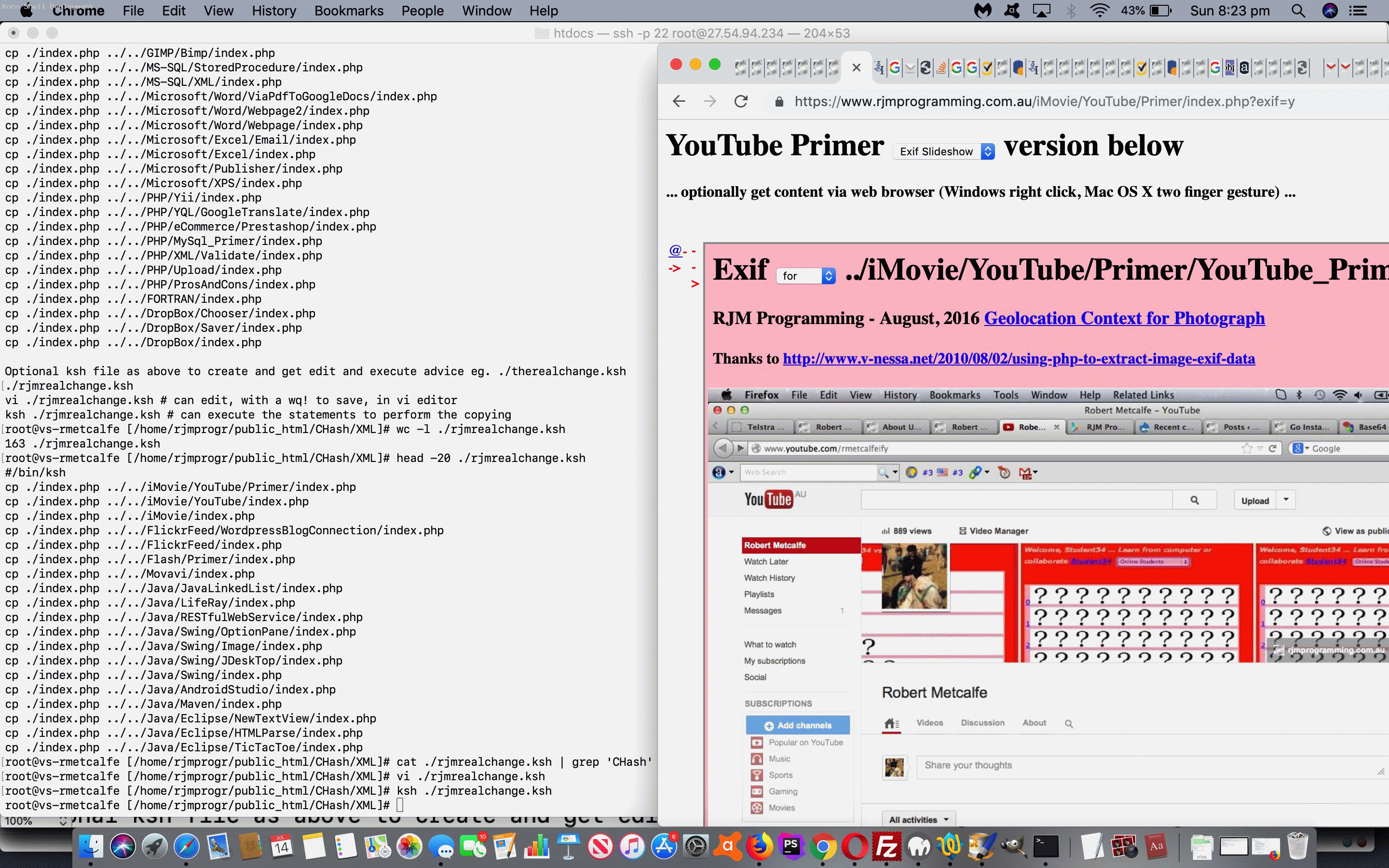Open the Help menu
This screenshot has height=868, width=1389.
[543, 11]
